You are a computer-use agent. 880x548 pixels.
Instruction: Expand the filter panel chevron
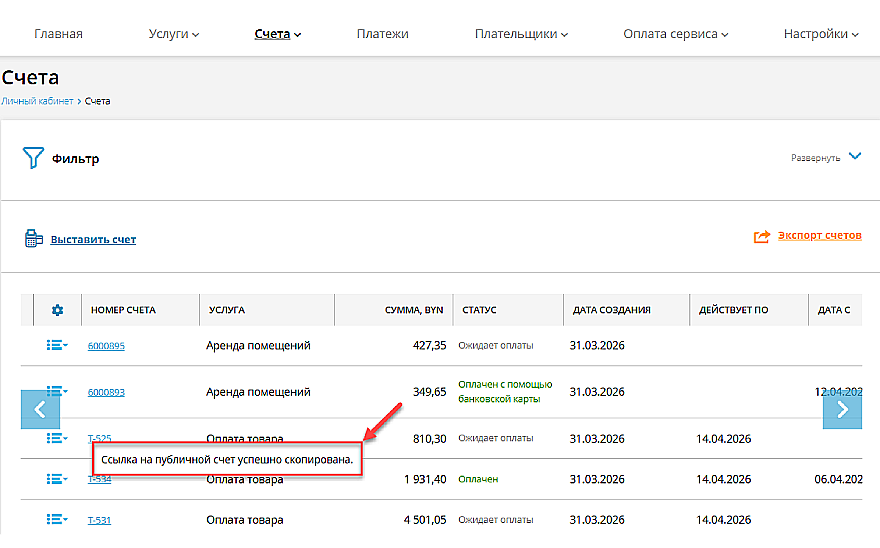[854, 156]
